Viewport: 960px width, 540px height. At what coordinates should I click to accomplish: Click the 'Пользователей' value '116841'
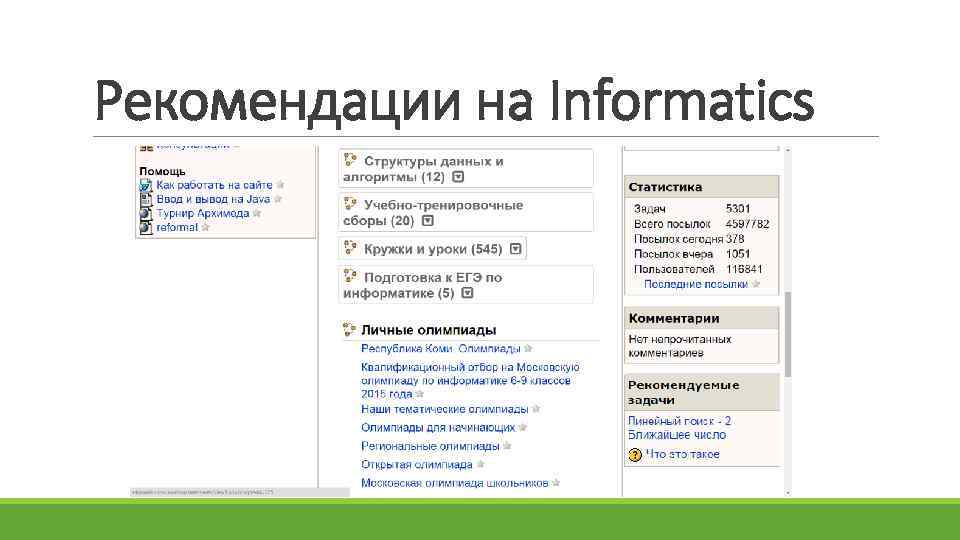[x=744, y=269]
